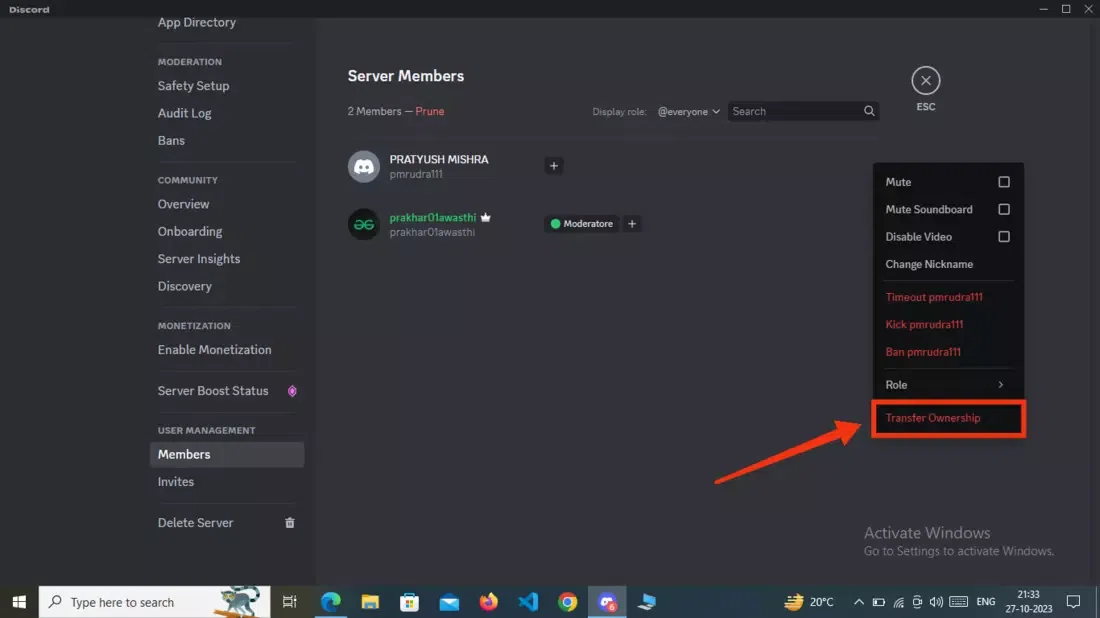Click prakhar01awasthi's green avatar
The width and height of the screenshot is (1100, 618).
(x=363, y=224)
